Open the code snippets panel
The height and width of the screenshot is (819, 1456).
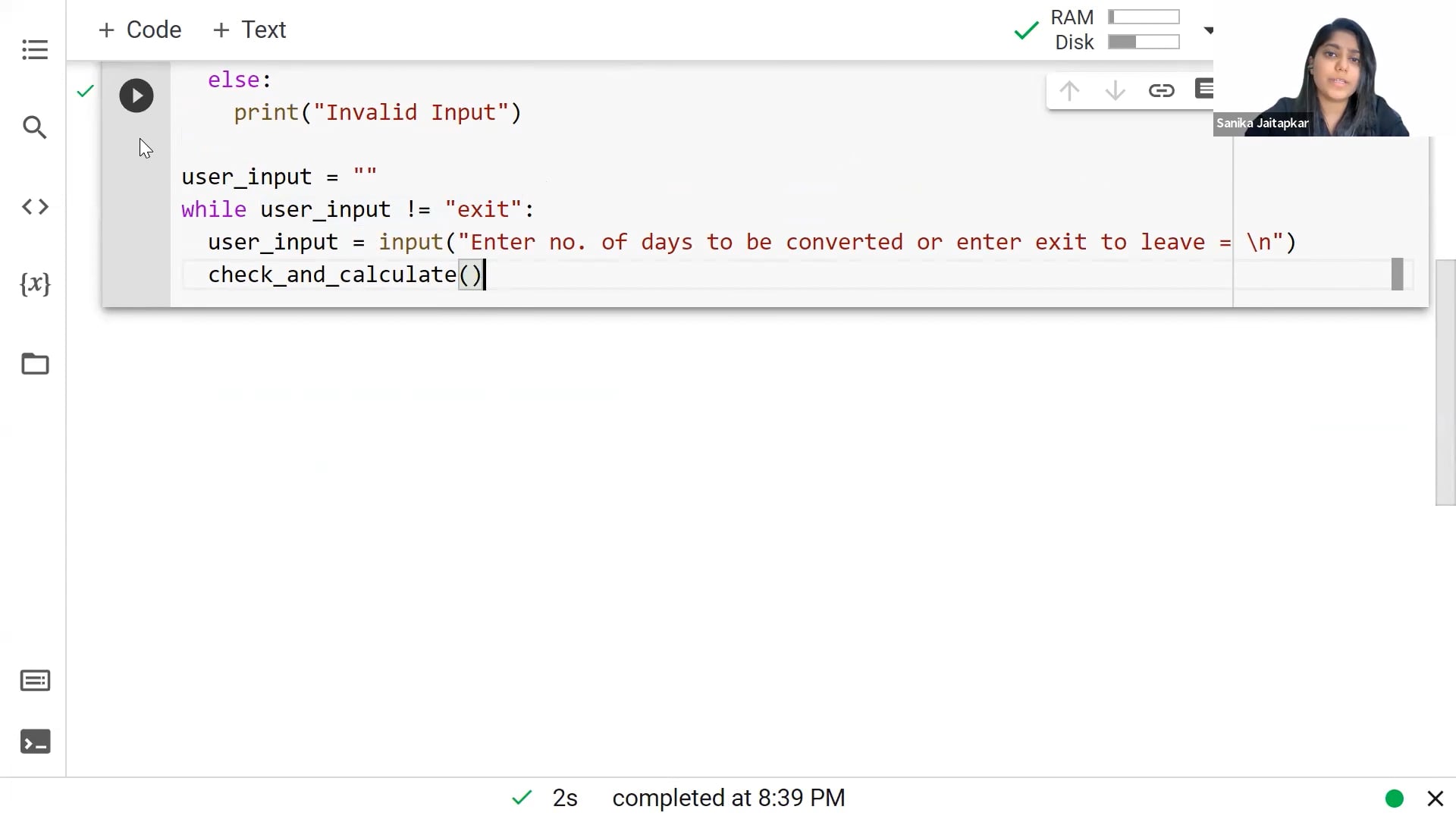click(x=35, y=206)
